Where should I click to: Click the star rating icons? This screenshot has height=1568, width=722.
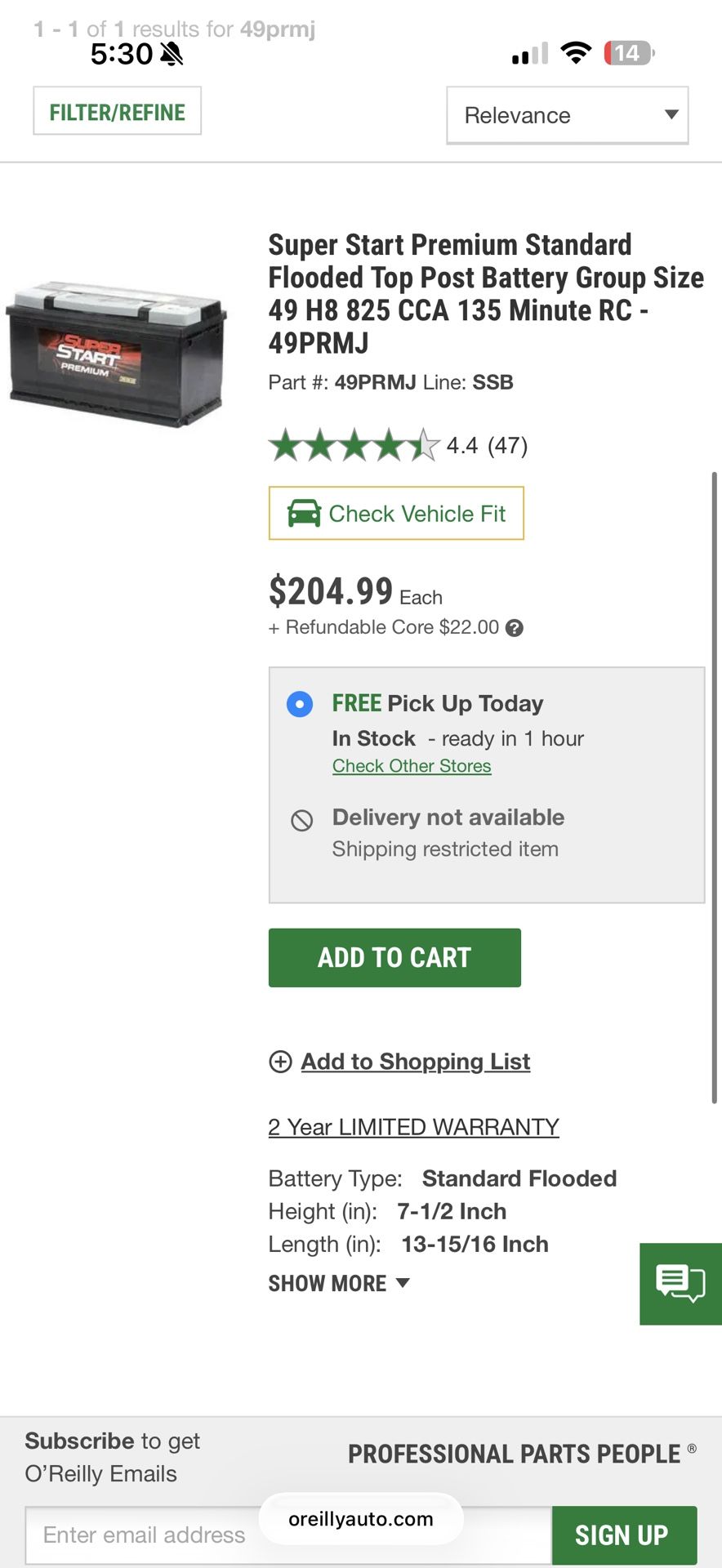pos(354,446)
